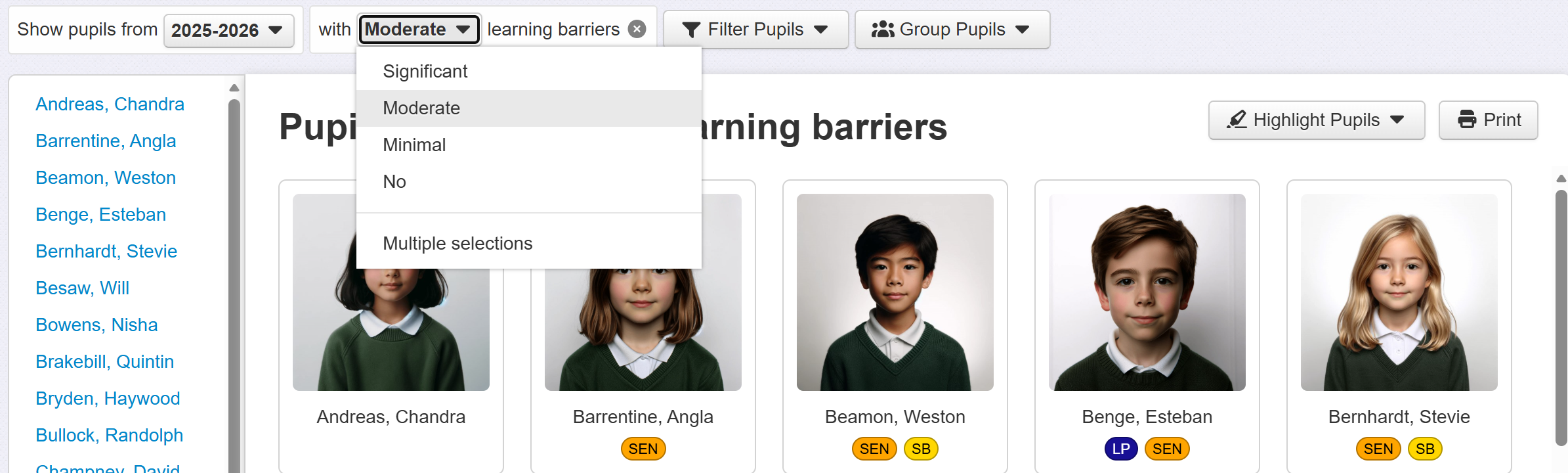
Task: Click the SB badge under Beamon, Weston
Action: 921,449
